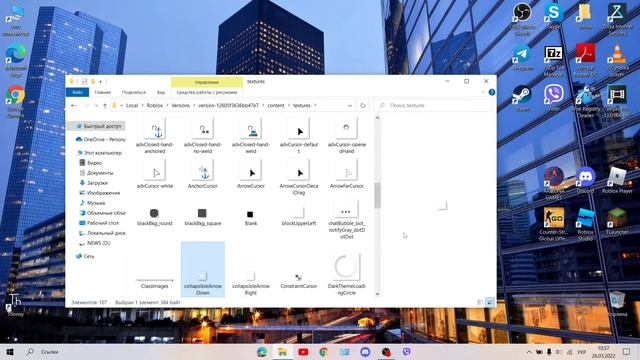Select the ArrowCursorDecalDrag file
The height and width of the screenshot is (360, 640).
click(299, 178)
